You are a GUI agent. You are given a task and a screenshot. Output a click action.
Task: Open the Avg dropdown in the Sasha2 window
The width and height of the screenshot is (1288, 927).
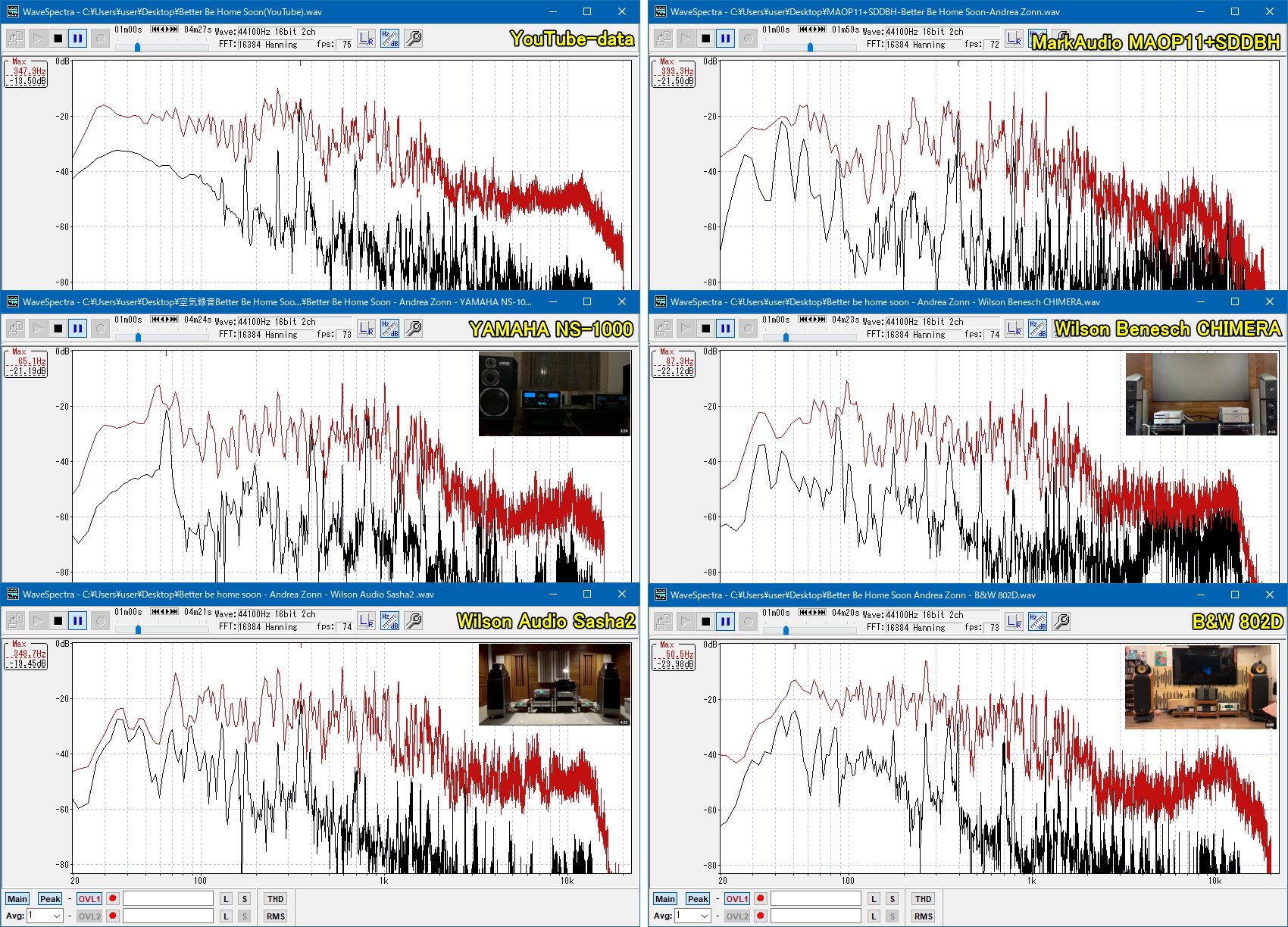[x=45, y=916]
